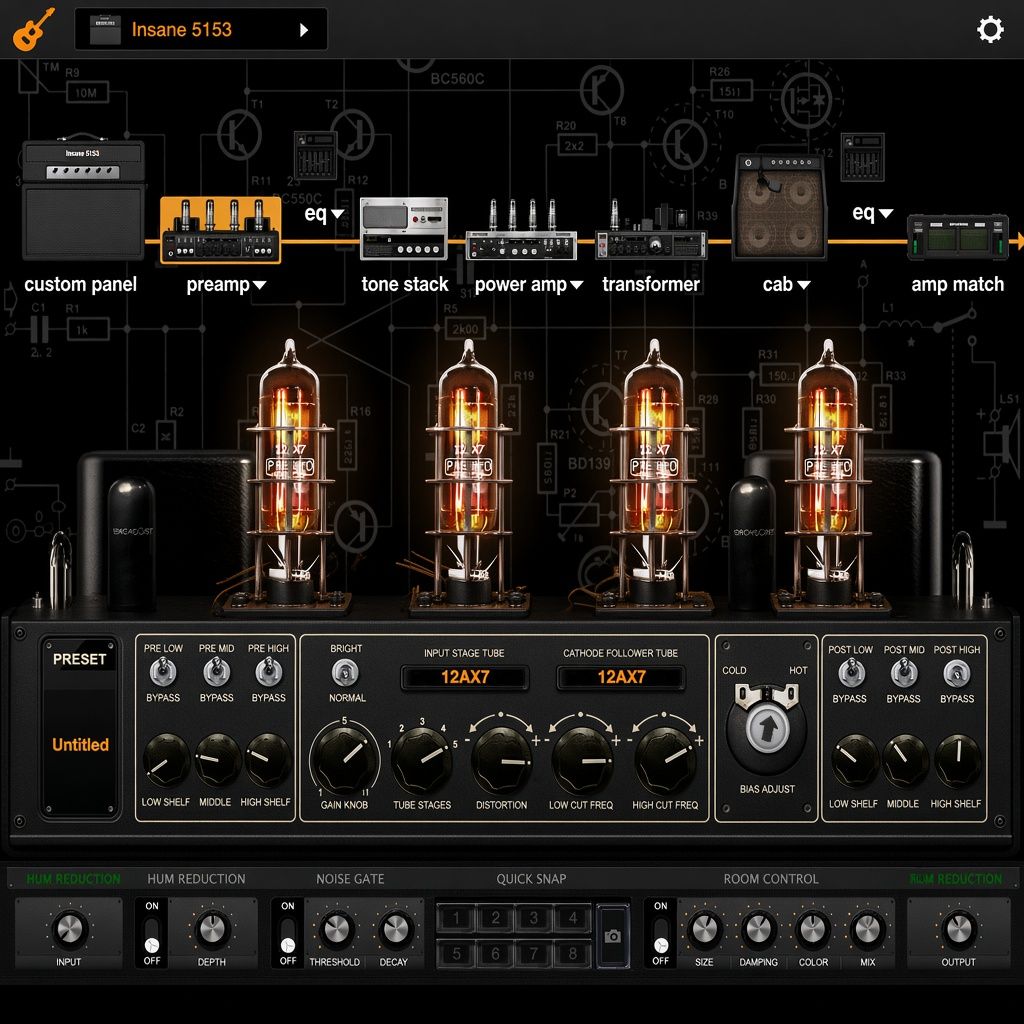Click the amp match label
The width and height of the screenshot is (1024, 1024).
pos(957,285)
